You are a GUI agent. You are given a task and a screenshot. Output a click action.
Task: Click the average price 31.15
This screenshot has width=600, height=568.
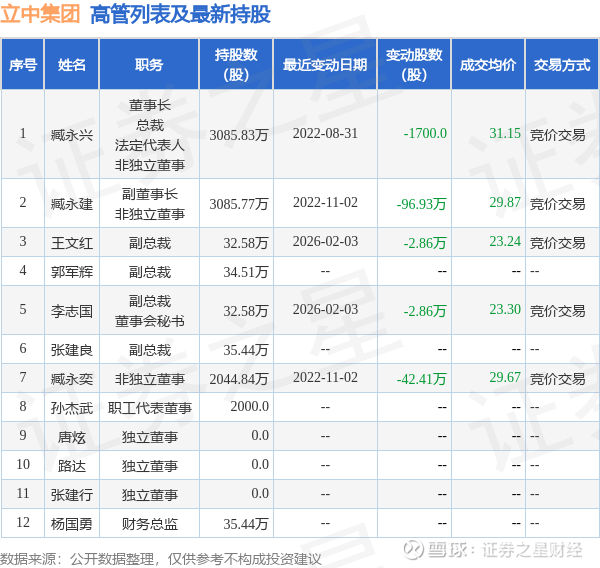[x=505, y=134]
